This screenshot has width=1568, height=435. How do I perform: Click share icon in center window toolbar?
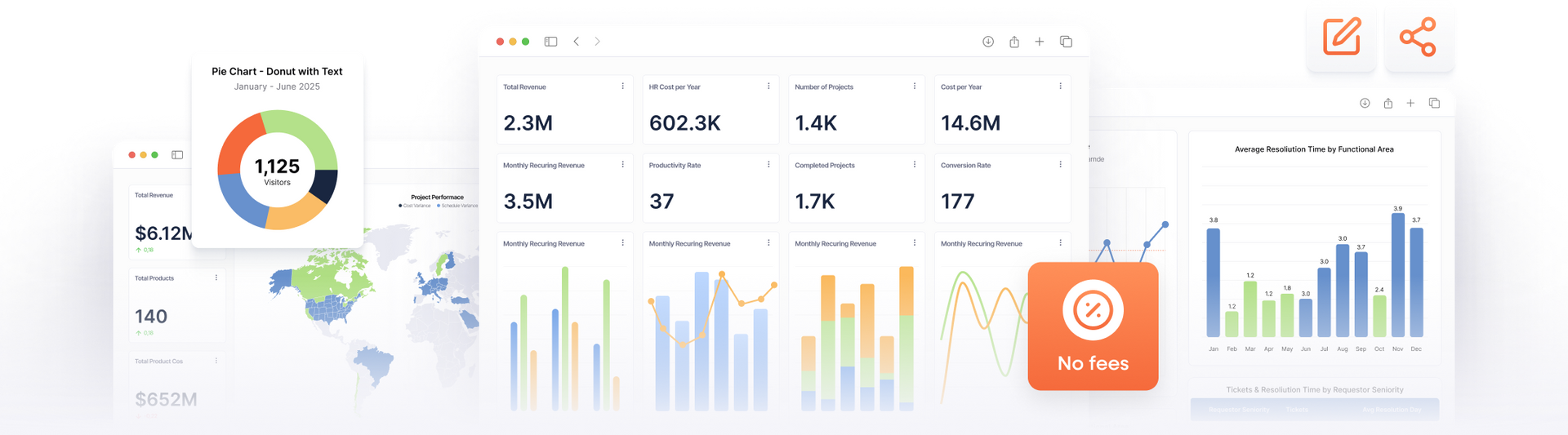pos(1014,42)
